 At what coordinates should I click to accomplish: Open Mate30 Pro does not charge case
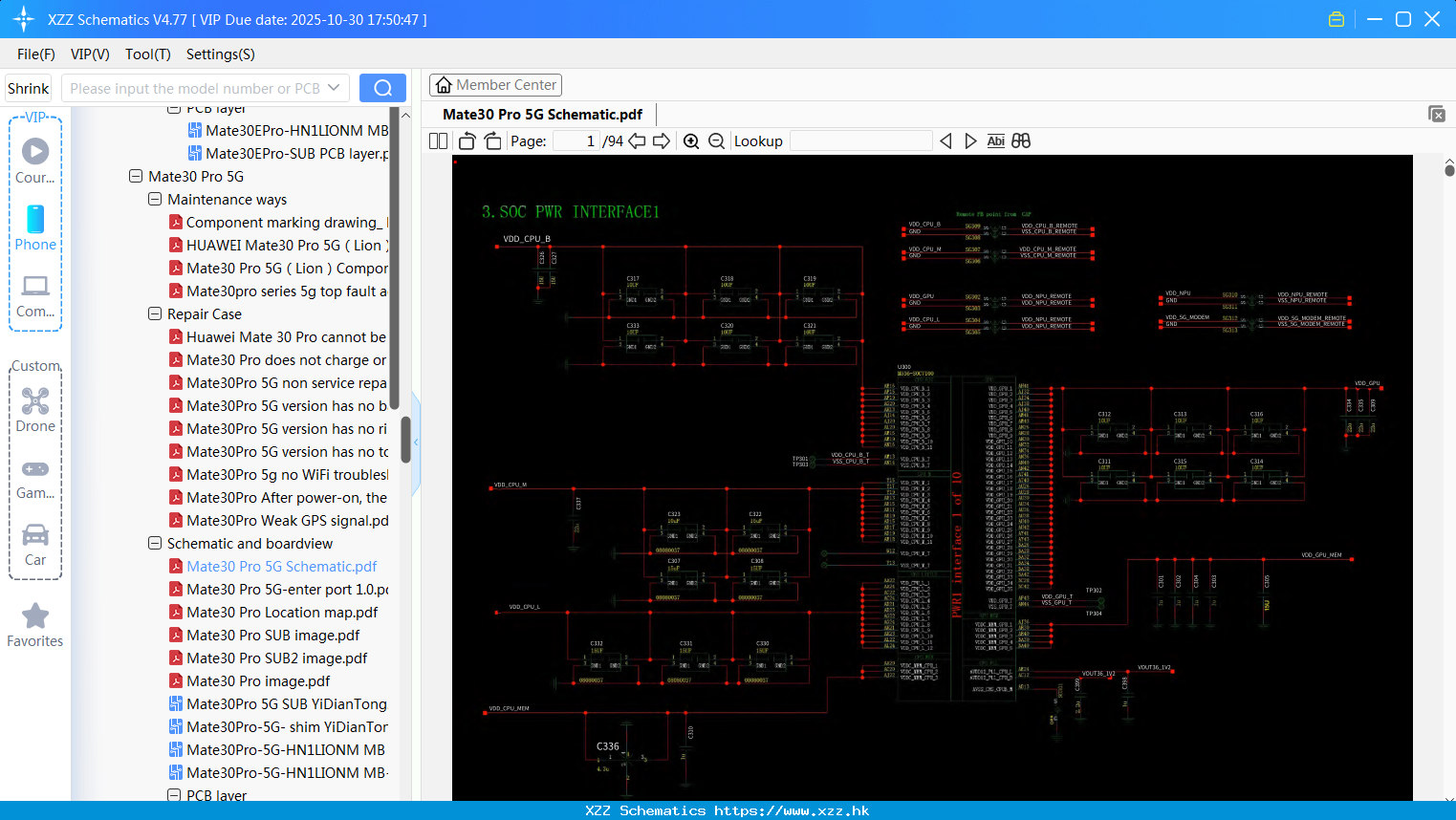click(x=278, y=359)
